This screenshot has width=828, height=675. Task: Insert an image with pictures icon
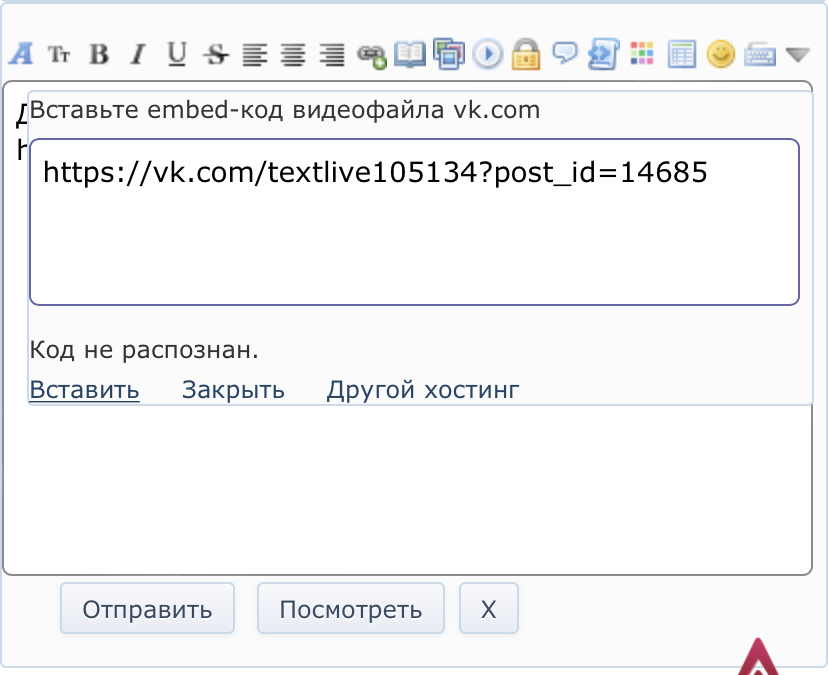[x=449, y=54]
